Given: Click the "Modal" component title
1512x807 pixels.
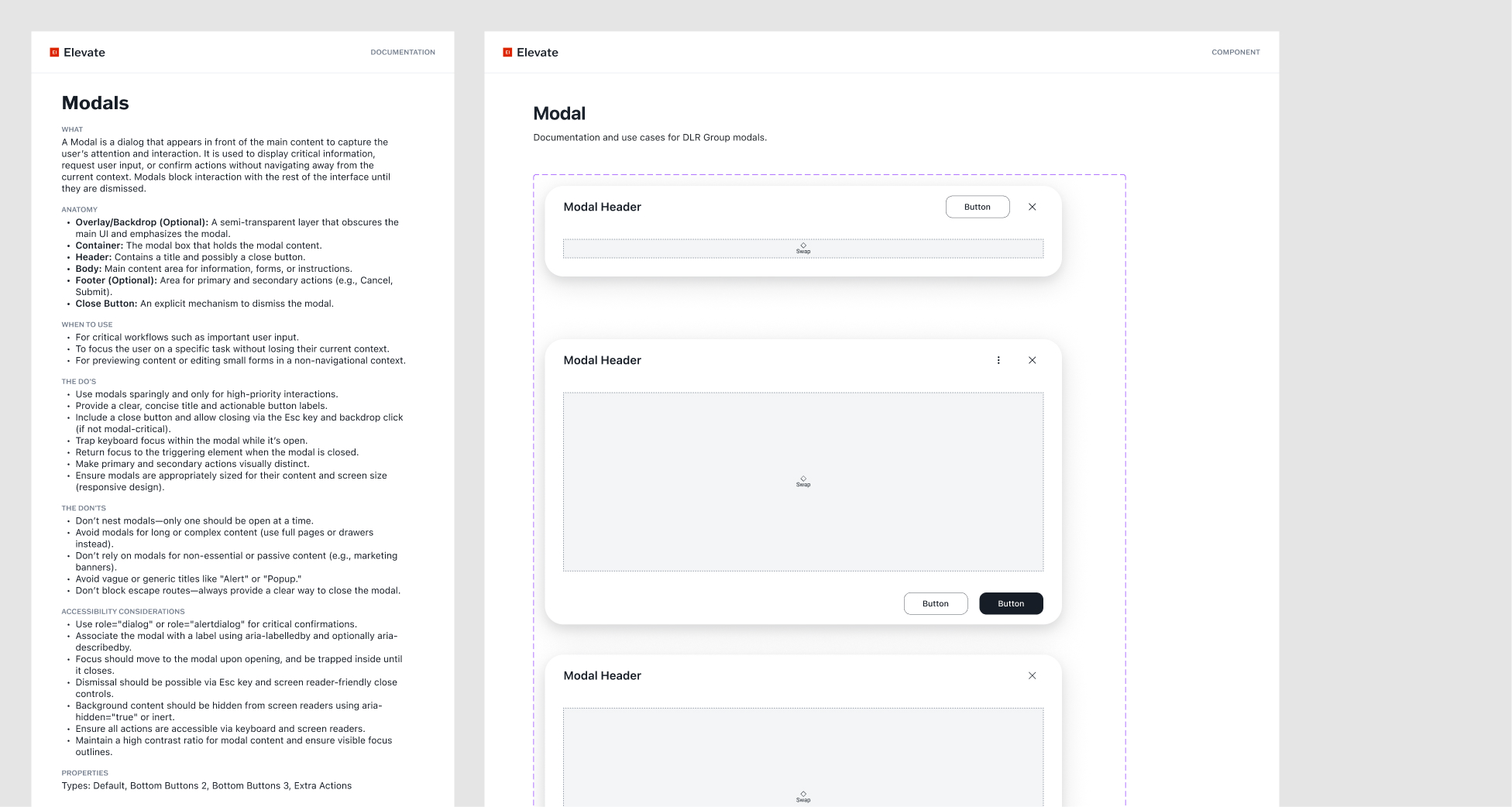Looking at the screenshot, I should tap(559, 114).
